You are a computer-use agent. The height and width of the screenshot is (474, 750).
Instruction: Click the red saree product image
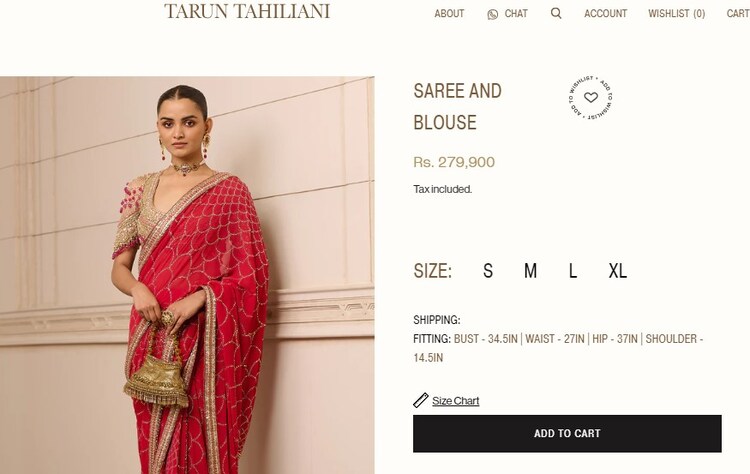(x=187, y=275)
